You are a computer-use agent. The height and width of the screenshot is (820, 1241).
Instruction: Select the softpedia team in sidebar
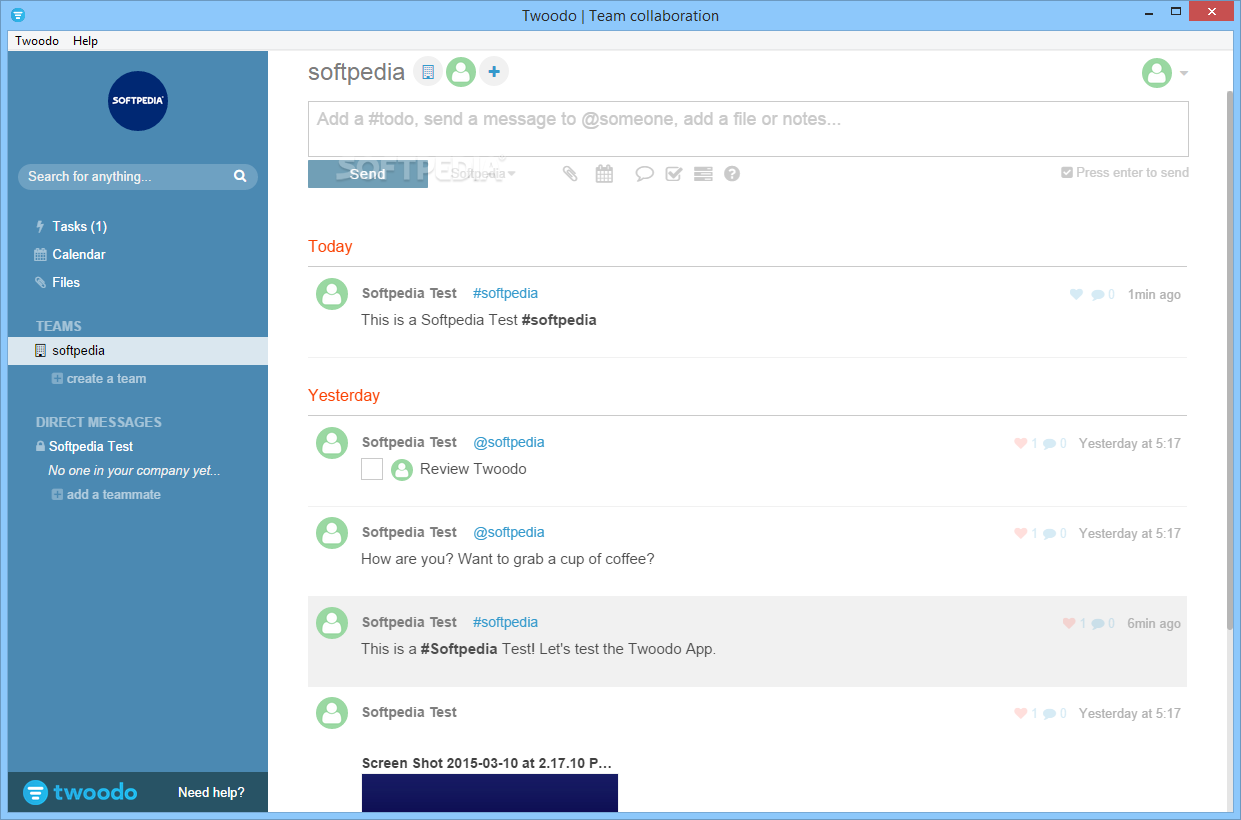(138, 351)
